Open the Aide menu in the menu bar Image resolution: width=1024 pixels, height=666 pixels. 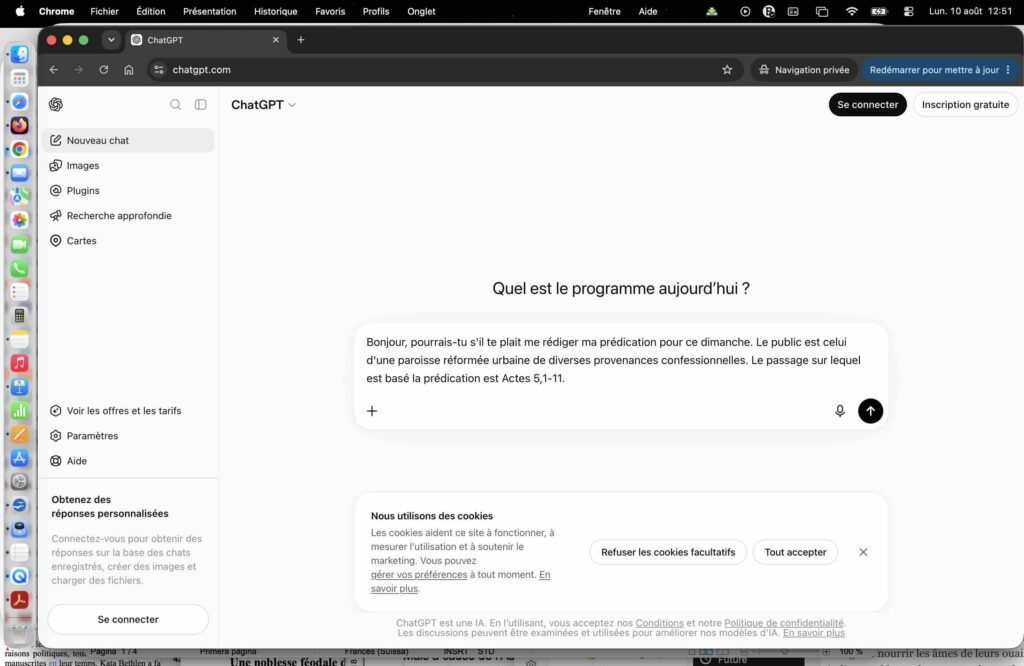(648, 11)
